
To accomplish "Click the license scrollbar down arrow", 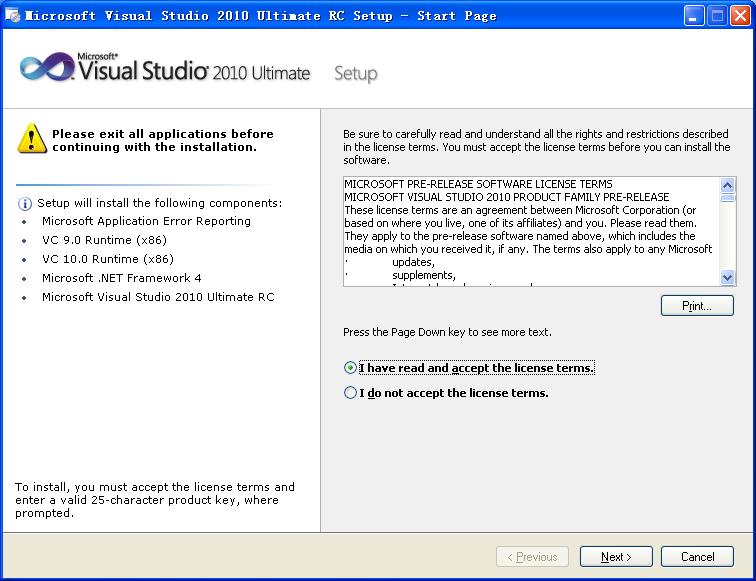I will click(728, 277).
